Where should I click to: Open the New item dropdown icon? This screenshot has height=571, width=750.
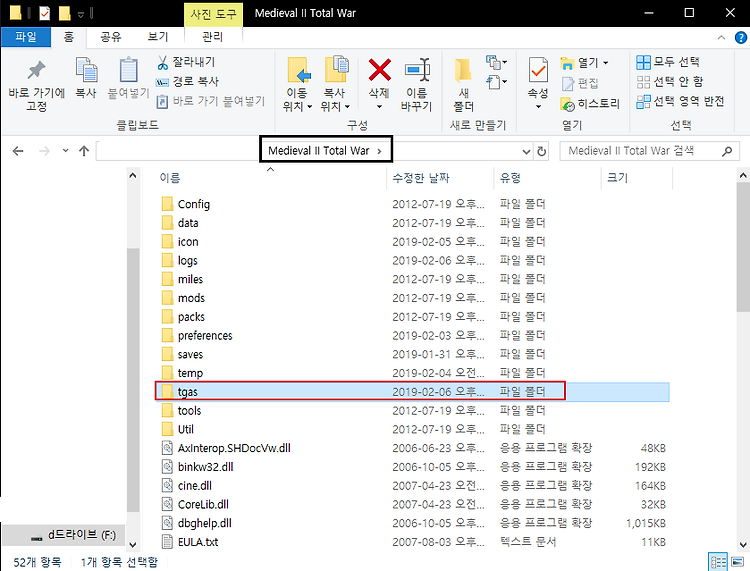pyautogui.click(x=496, y=62)
